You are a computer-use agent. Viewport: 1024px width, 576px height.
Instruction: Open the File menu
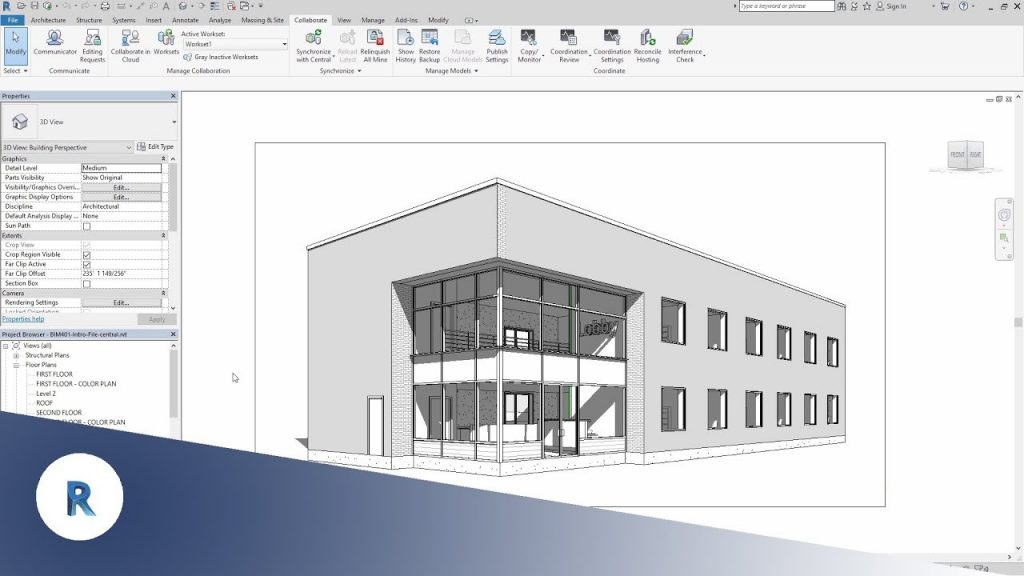click(x=12, y=20)
